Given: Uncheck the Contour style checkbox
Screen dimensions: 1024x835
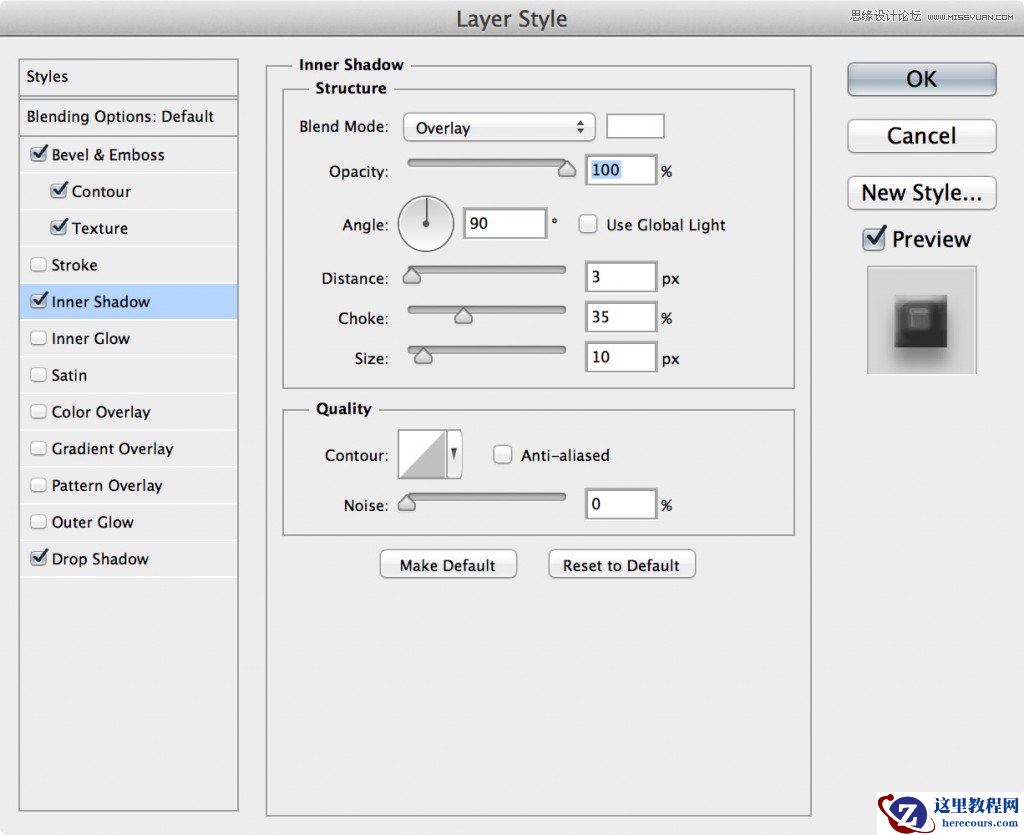Looking at the screenshot, I should coord(59,191).
